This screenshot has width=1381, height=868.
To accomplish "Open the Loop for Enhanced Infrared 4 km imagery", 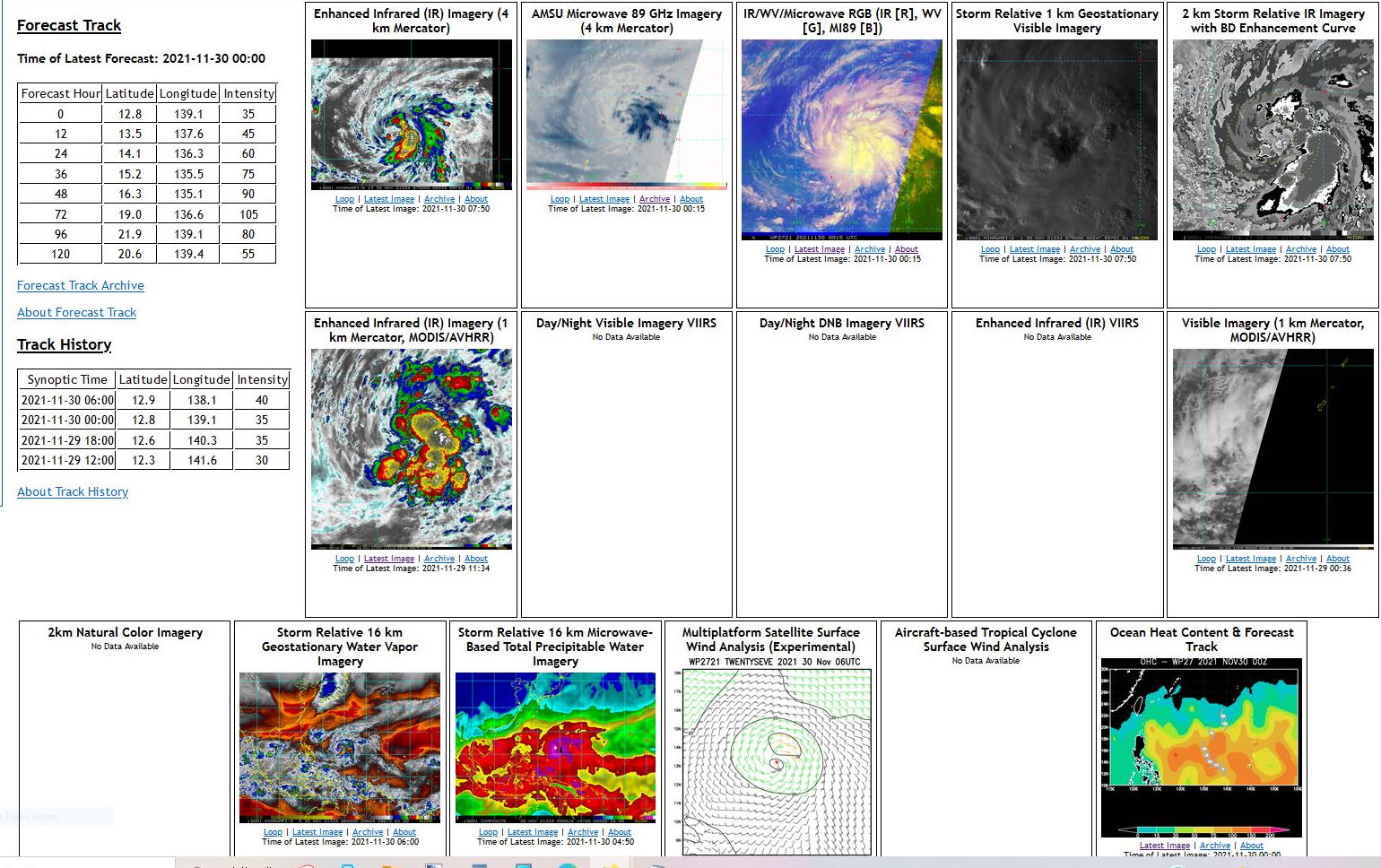I will pos(344,198).
